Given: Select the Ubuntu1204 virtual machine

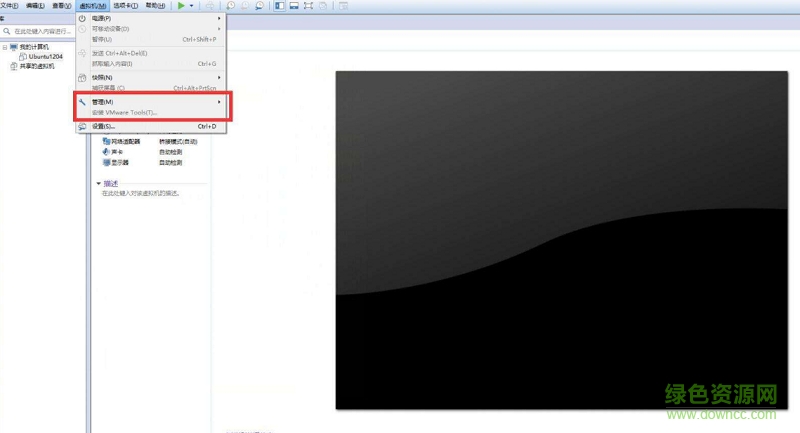Looking at the screenshot, I should 45,57.
